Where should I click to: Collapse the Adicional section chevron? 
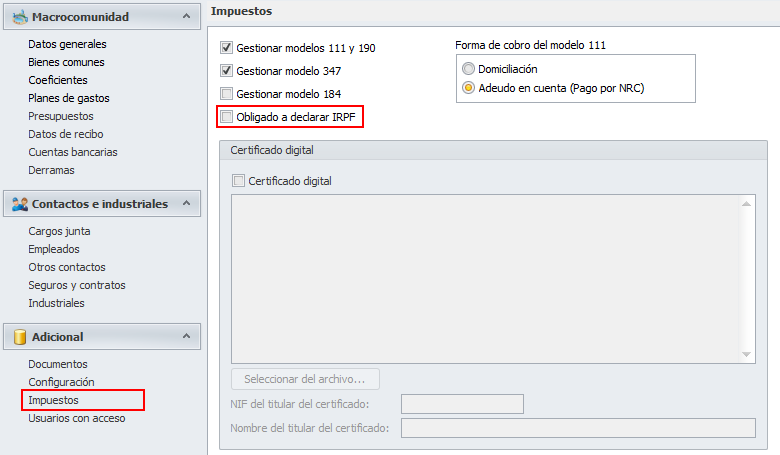click(x=187, y=336)
